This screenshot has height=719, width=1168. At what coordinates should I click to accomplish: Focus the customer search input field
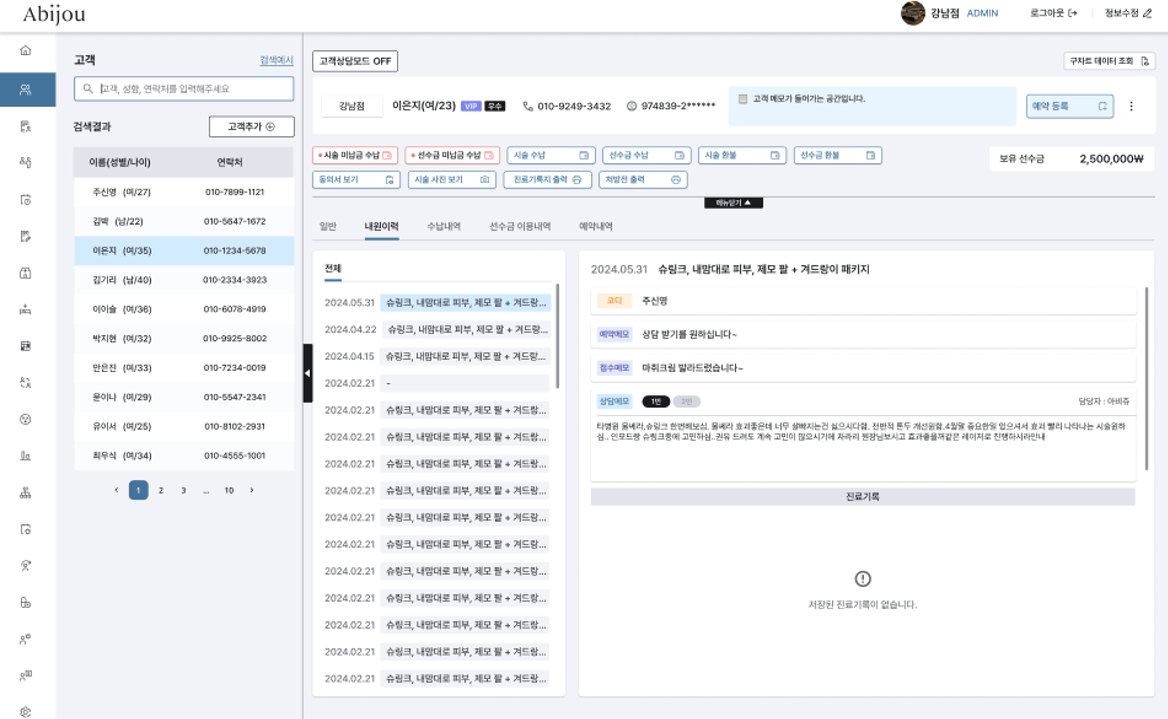coord(184,89)
